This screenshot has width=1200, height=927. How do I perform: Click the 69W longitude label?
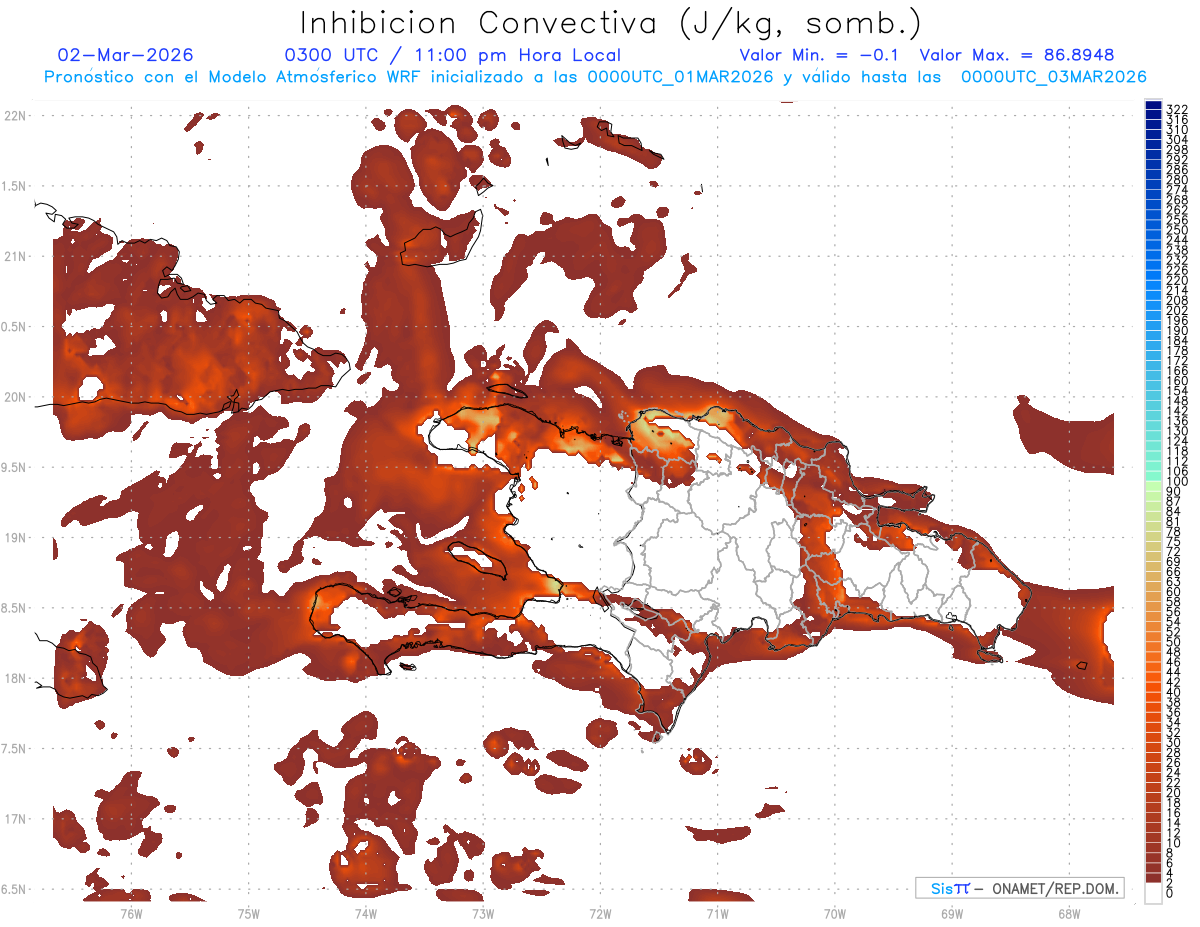click(952, 913)
